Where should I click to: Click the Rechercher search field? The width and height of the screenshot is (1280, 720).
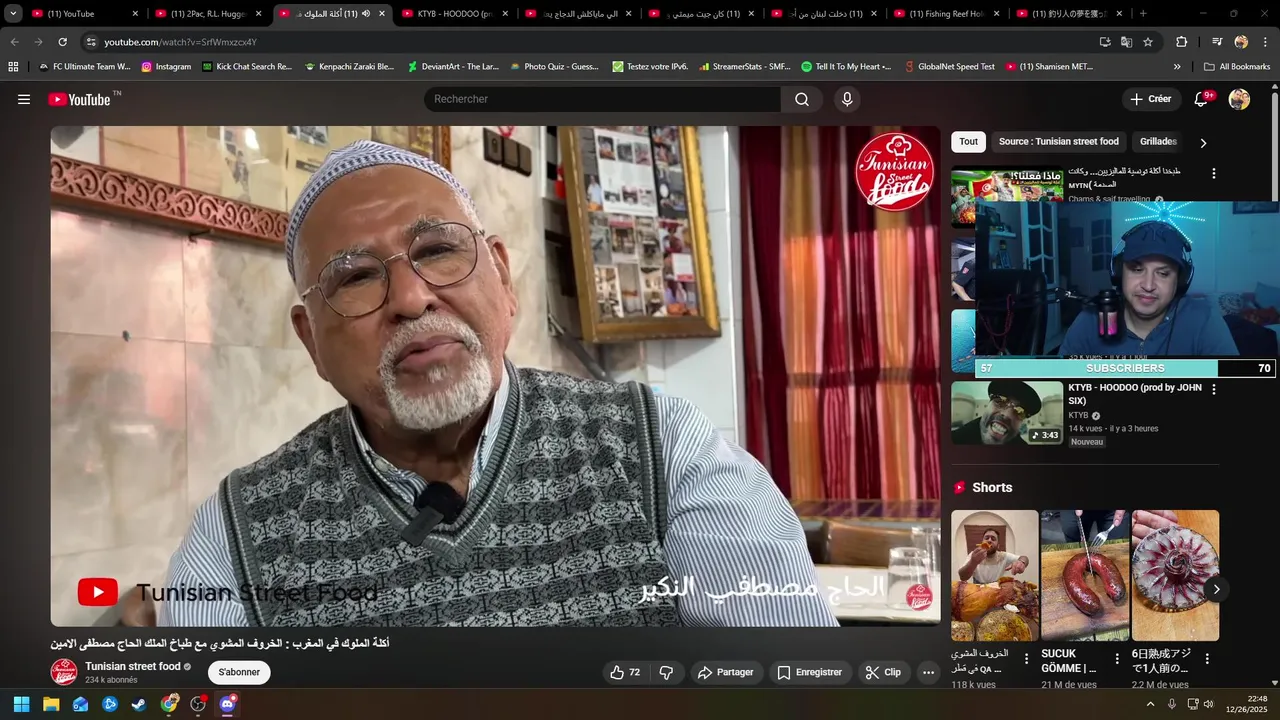coord(602,99)
